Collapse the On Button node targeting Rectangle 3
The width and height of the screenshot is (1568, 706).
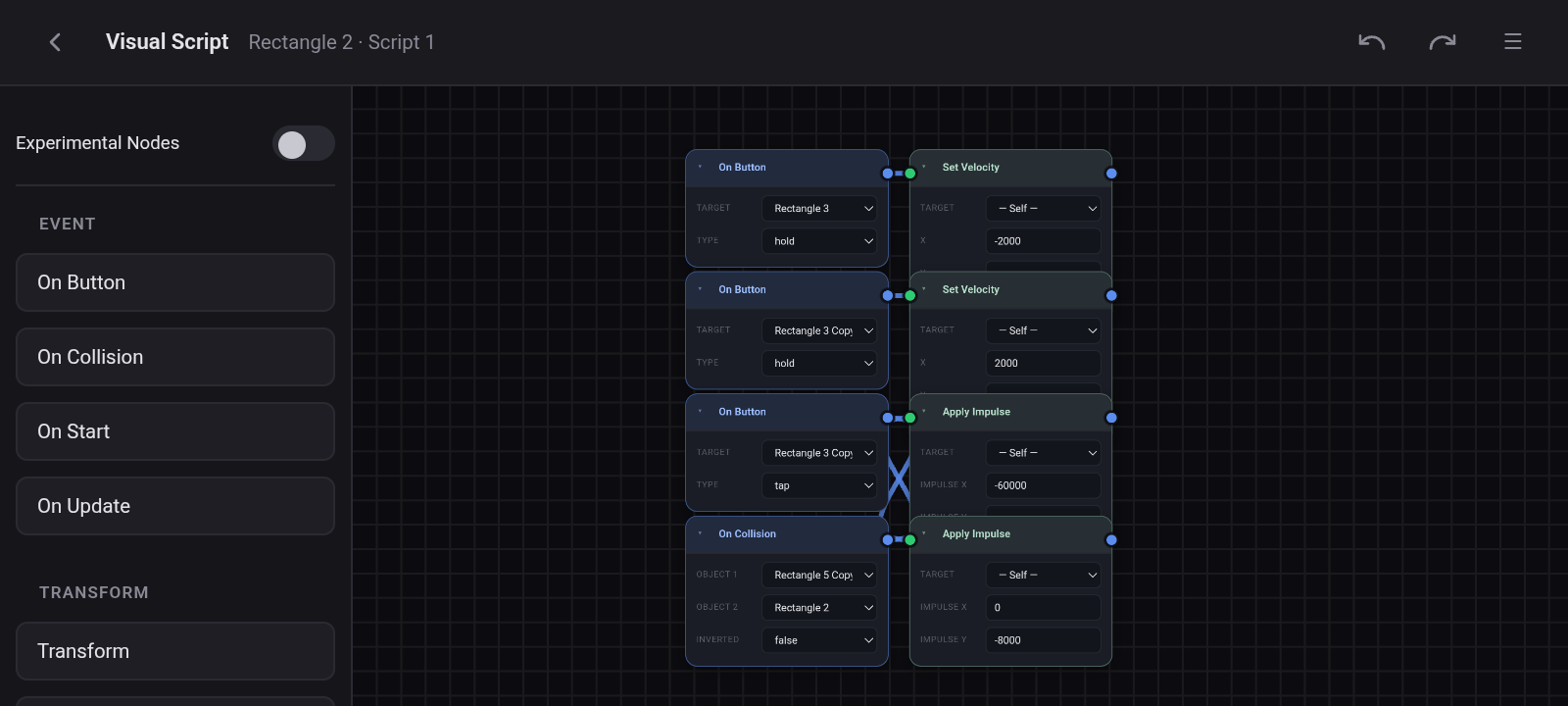[x=700, y=167]
